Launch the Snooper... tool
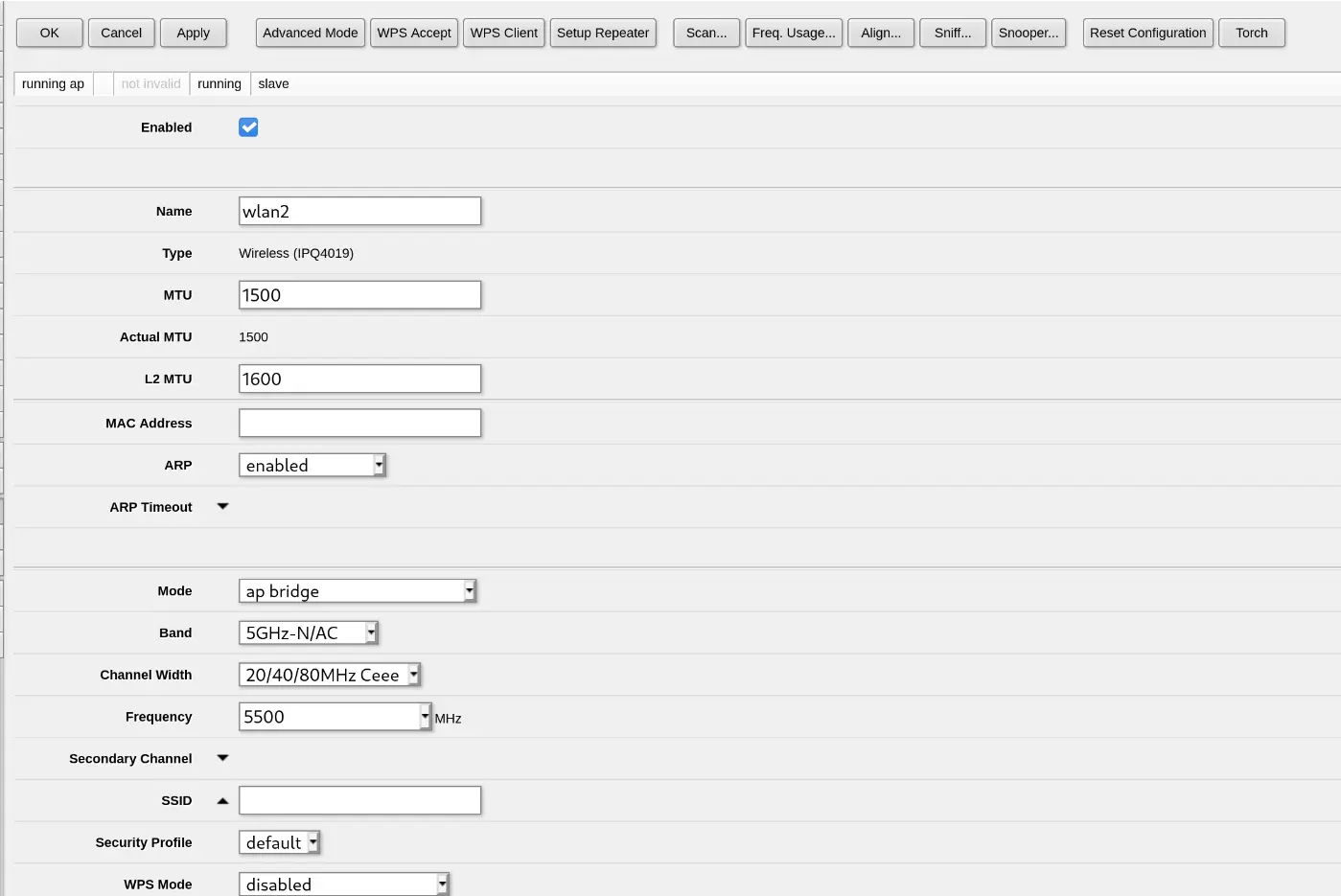1341x896 pixels. [1029, 33]
